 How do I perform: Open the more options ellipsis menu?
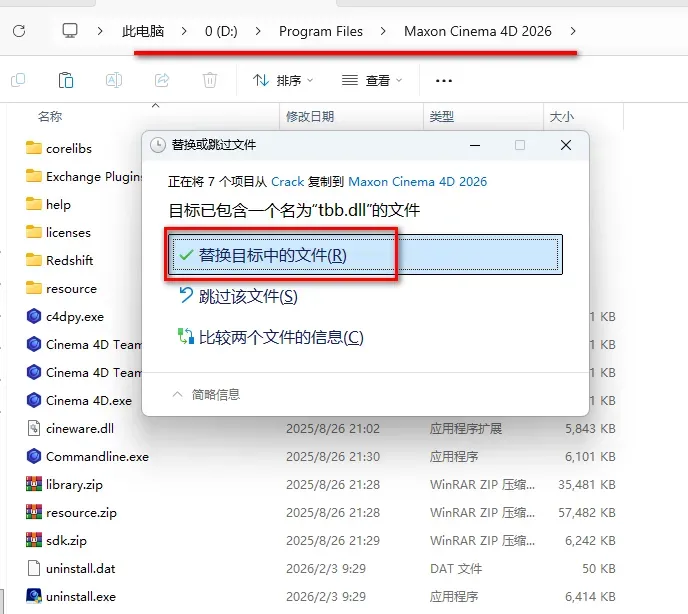(444, 81)
